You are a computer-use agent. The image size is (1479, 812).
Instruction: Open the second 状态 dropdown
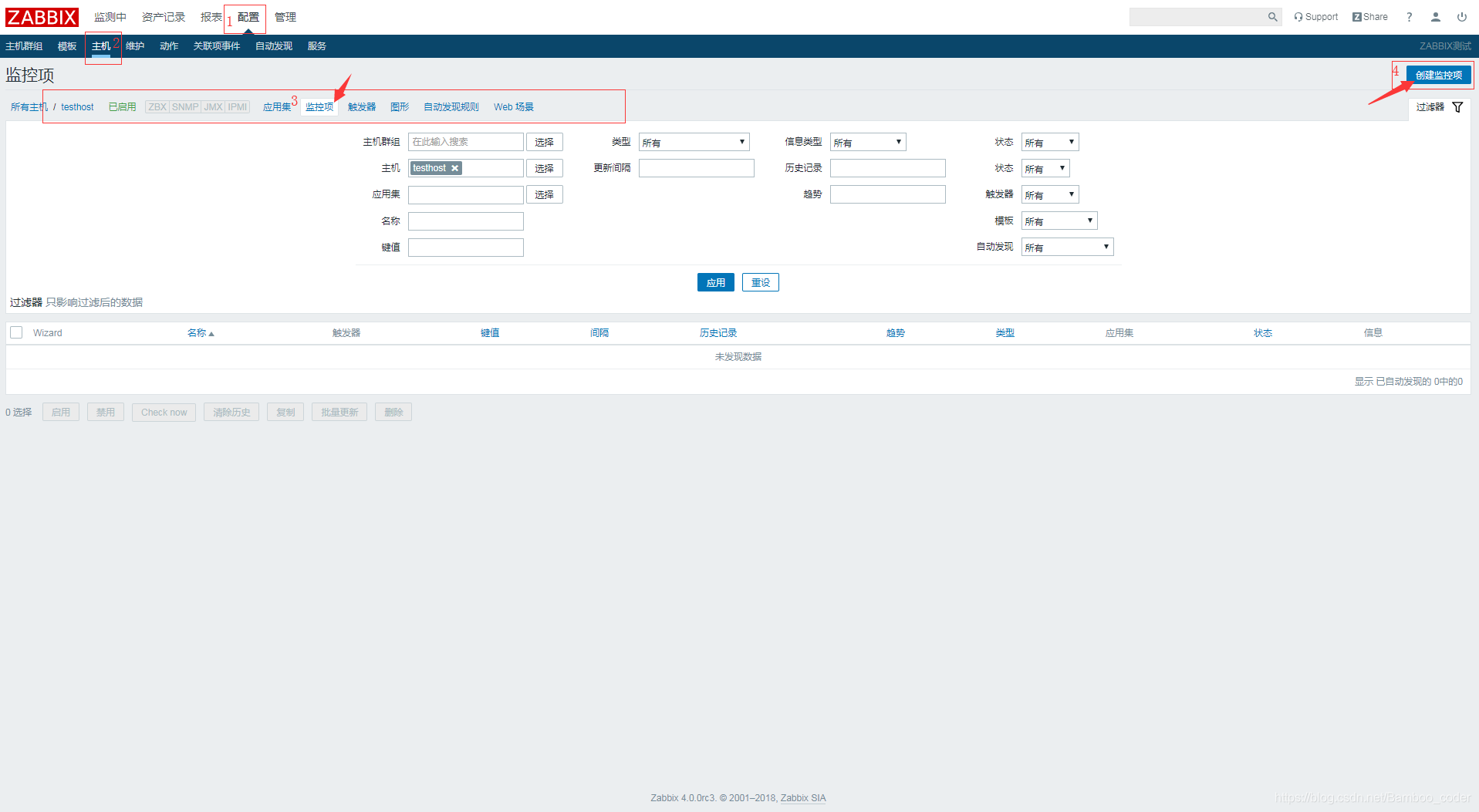point(1045,168)
